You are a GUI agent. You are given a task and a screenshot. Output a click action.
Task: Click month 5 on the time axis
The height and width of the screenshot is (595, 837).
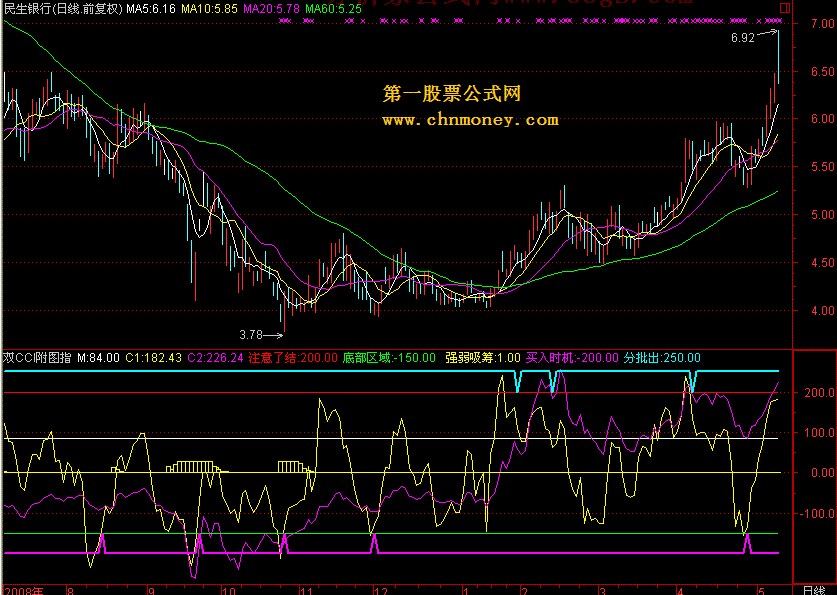point(760,591)
